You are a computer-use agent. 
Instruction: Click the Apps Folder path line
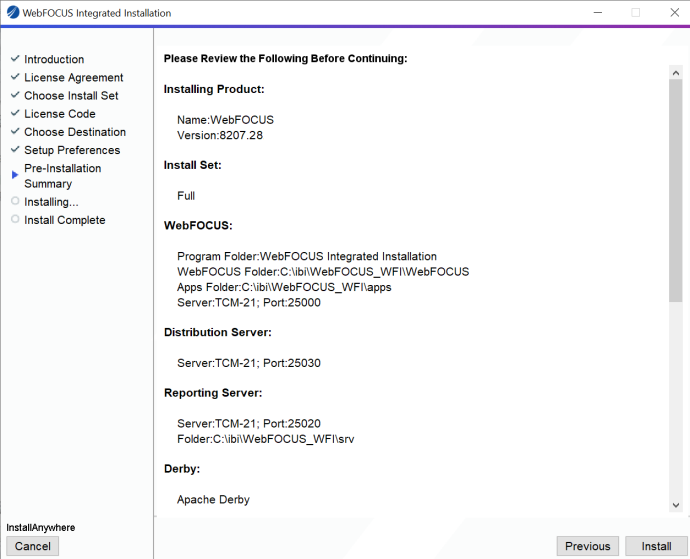point(284,287)
